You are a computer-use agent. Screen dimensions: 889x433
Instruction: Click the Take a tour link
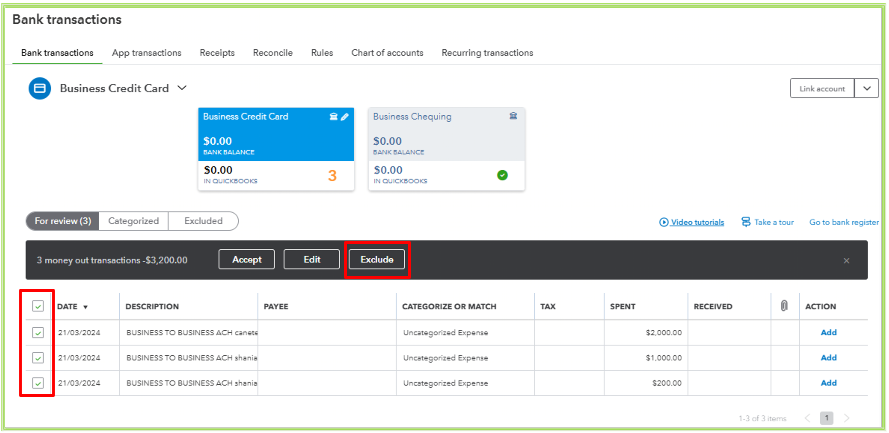coord(774,222)
